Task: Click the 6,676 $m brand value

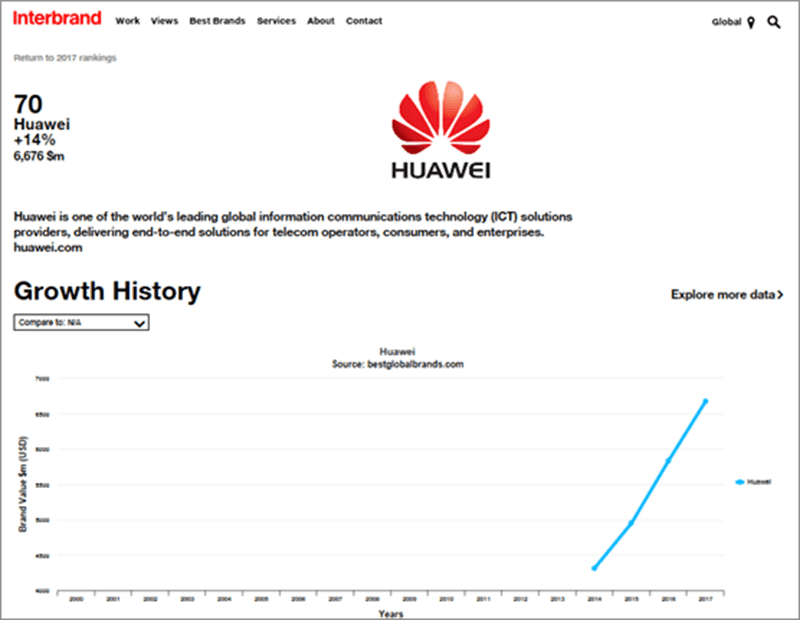Action: point(39,156)
